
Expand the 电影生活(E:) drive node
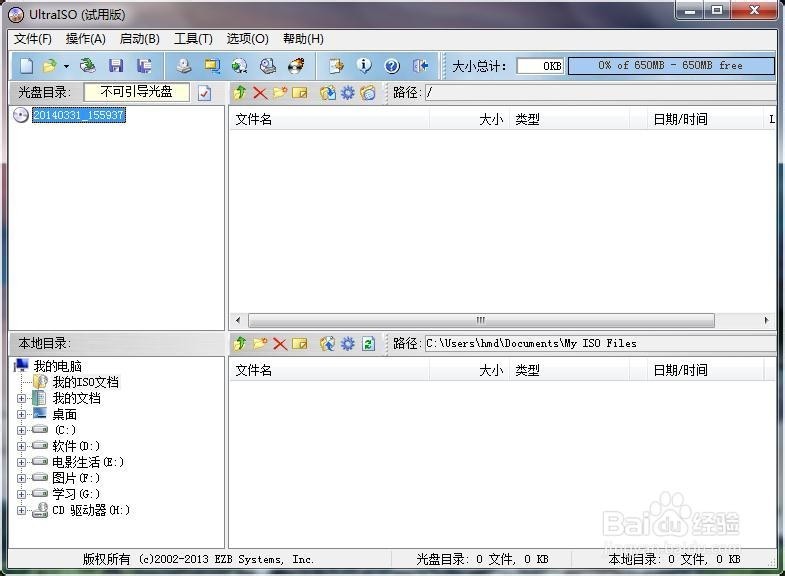(21, 462)
